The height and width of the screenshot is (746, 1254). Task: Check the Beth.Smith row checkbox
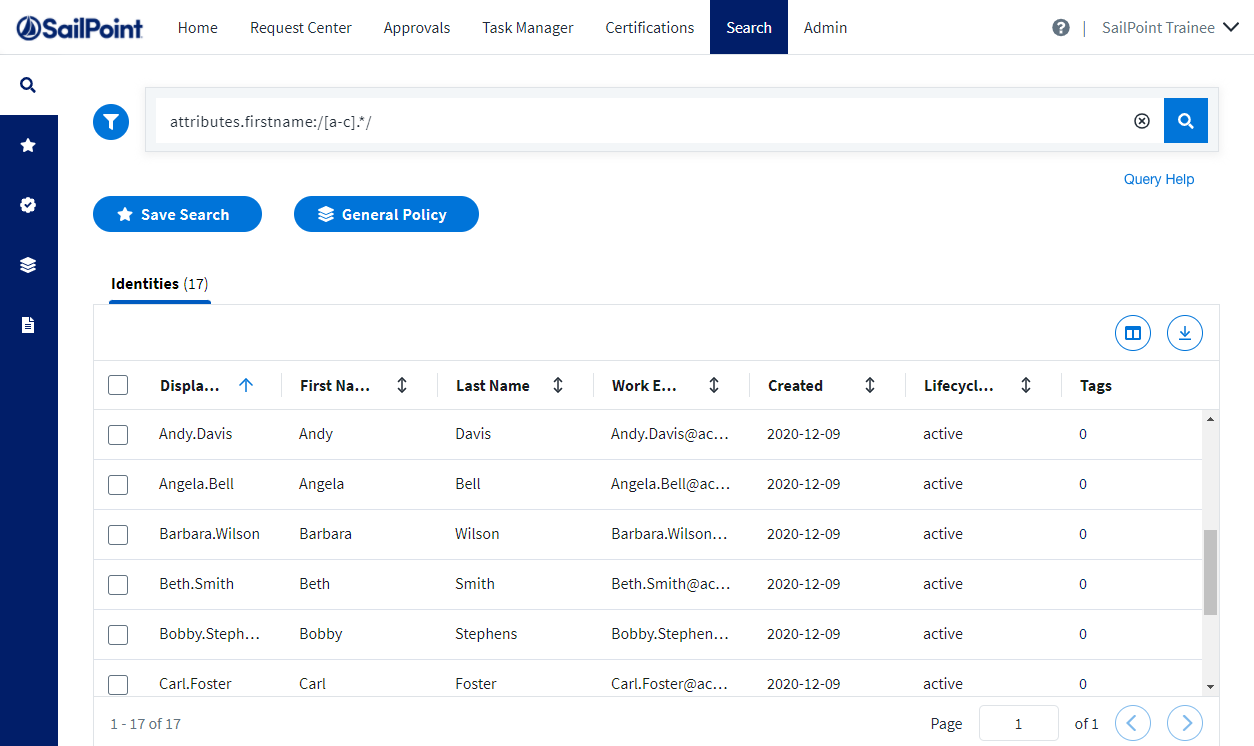(x=117, y=584)
